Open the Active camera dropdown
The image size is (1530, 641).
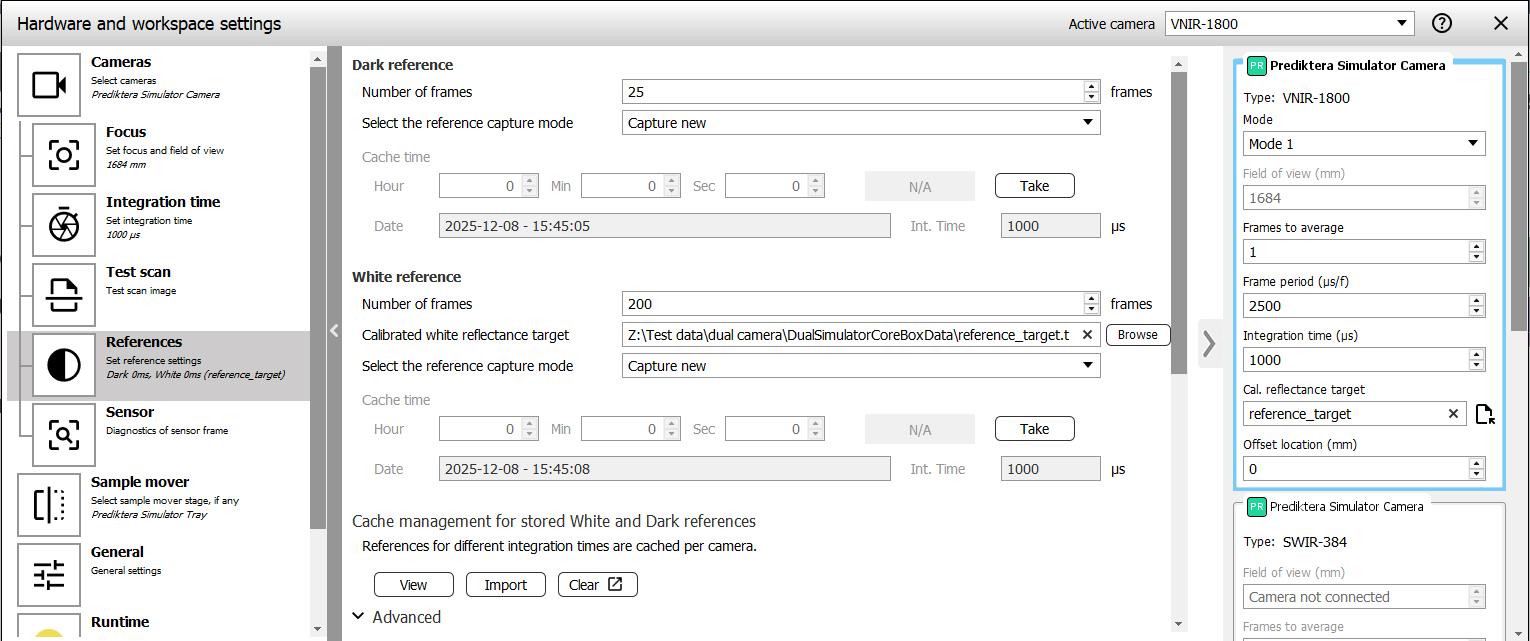(x=1289, y=24)
